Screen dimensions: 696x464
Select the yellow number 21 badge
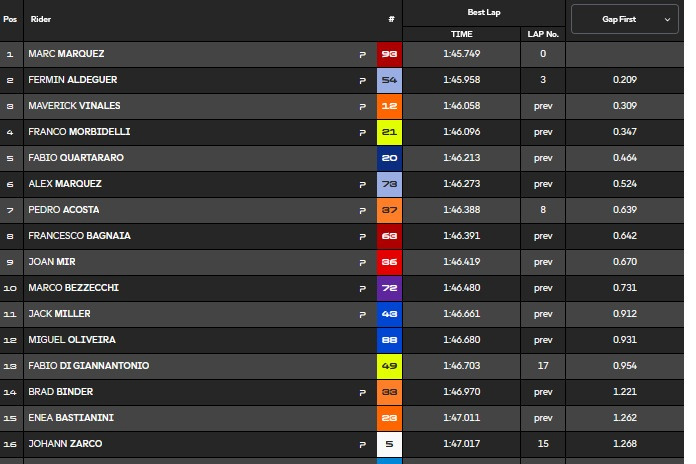(x=389, y=132)
